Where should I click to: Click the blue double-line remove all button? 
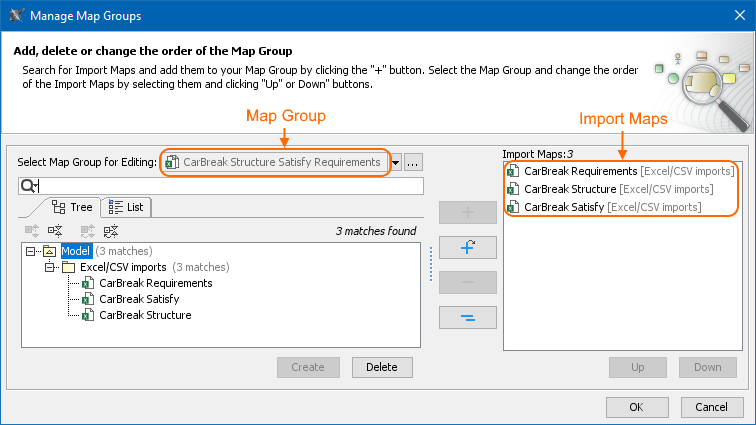[467, 317]
